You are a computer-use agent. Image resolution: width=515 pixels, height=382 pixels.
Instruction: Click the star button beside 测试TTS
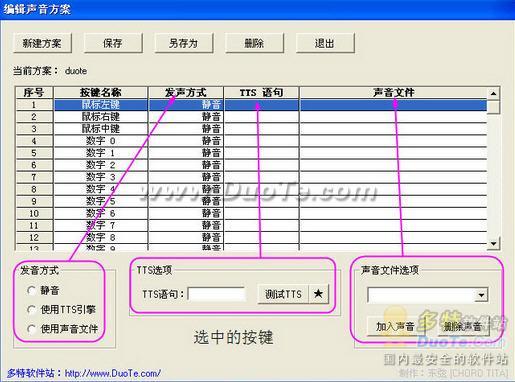point(319,294)
